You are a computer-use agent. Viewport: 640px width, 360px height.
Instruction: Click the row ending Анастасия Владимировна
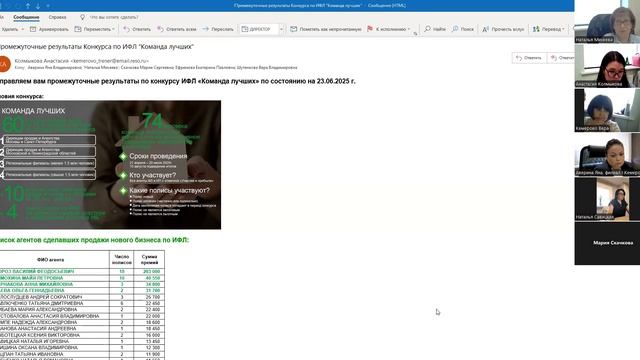pos(82,316)
